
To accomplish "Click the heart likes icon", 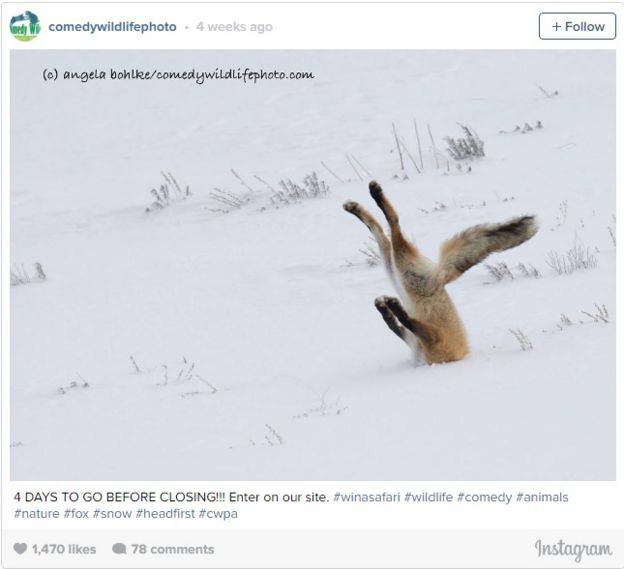I will click(x=20, y=549).
